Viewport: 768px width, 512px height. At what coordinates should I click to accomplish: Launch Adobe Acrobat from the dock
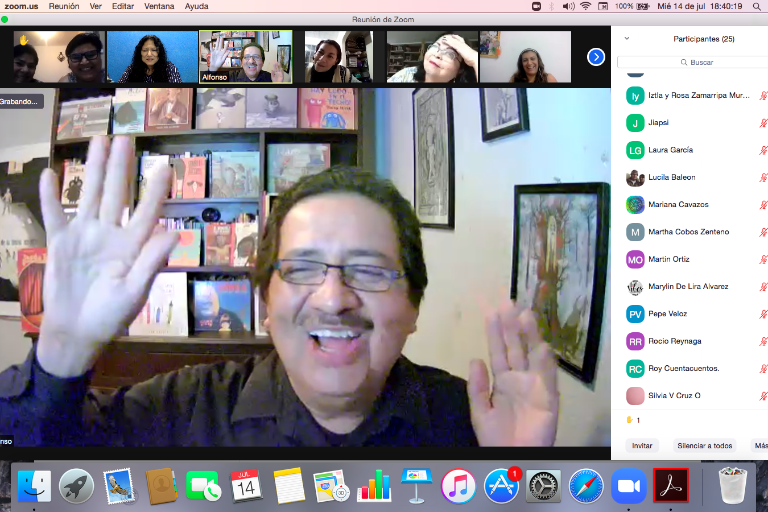[669, 486]
